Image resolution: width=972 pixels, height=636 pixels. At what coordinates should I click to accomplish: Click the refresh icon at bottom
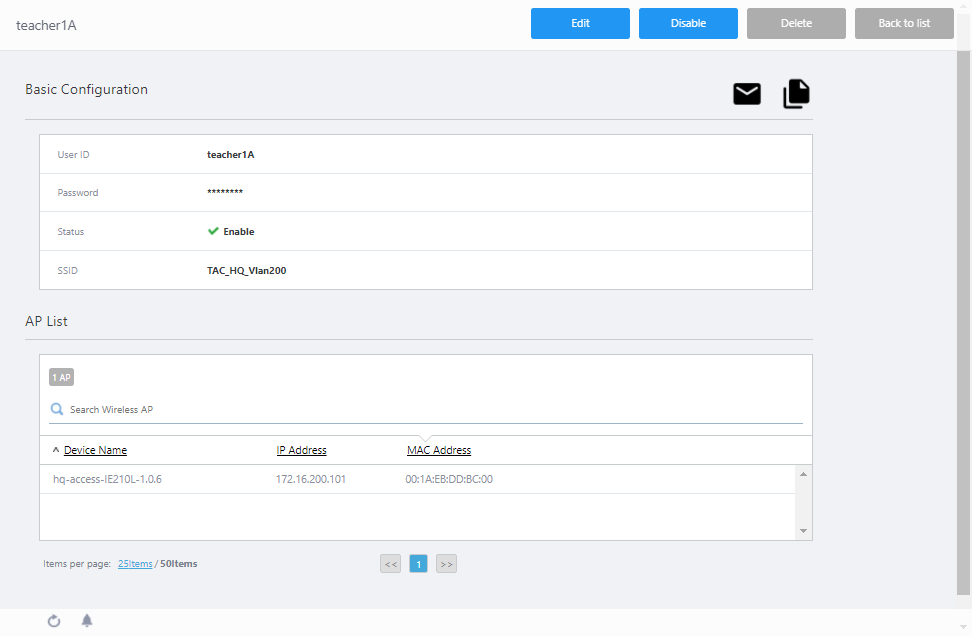point(54,621)
